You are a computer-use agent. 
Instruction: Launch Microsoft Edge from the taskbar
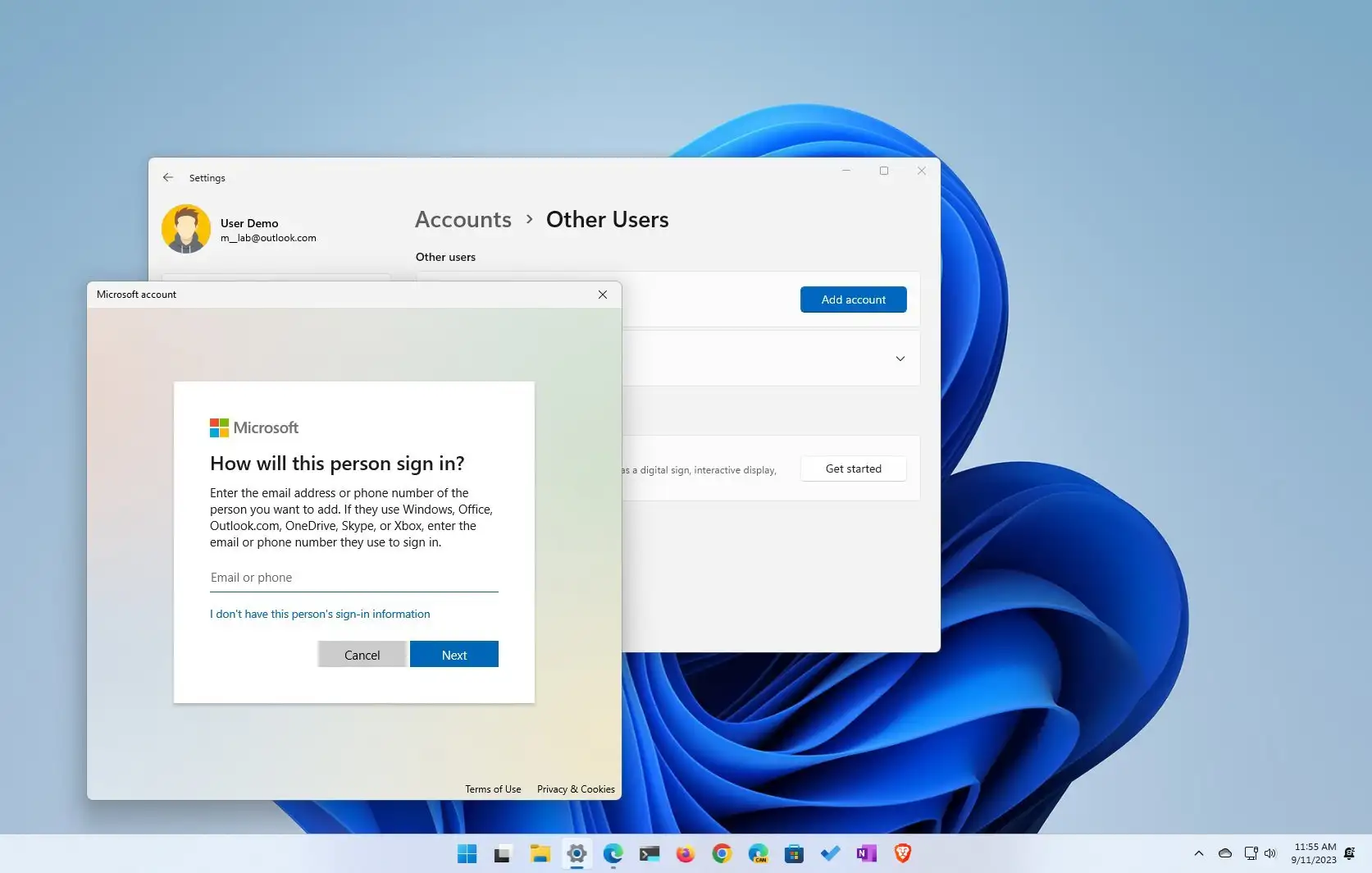tap(613, 854)
